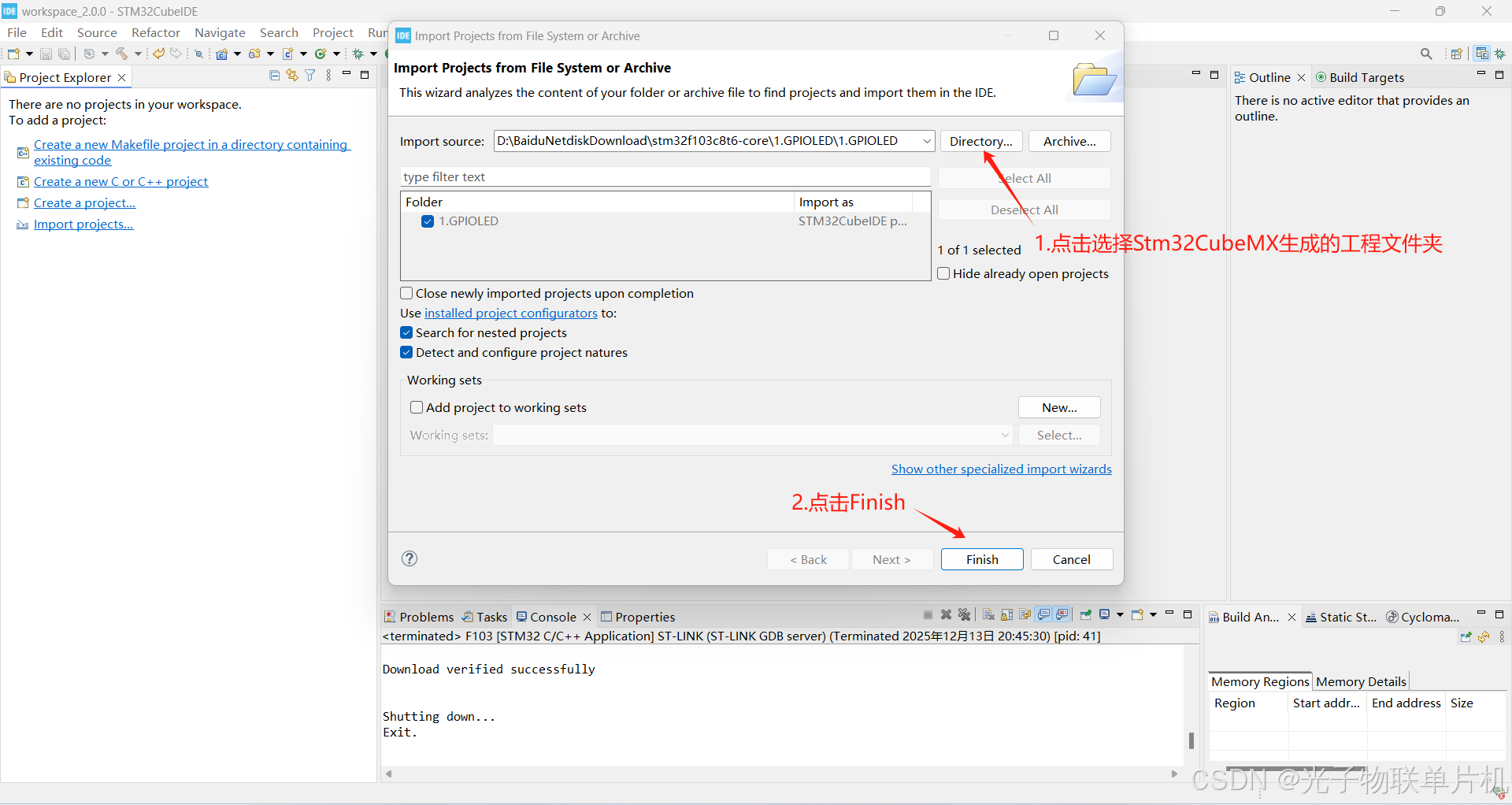Image resolution: width=1512 pixels, height=805 pixels.
Task: Click the Start addr... column header
Action: (x=1326, y=703)
